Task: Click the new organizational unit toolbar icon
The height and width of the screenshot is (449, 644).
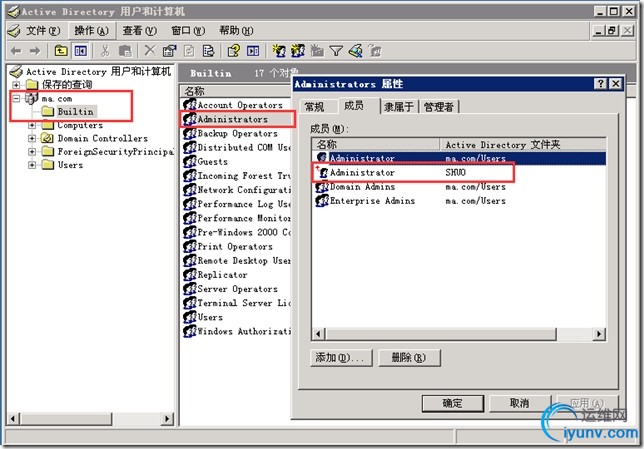Action: click(x=317, y=51)
